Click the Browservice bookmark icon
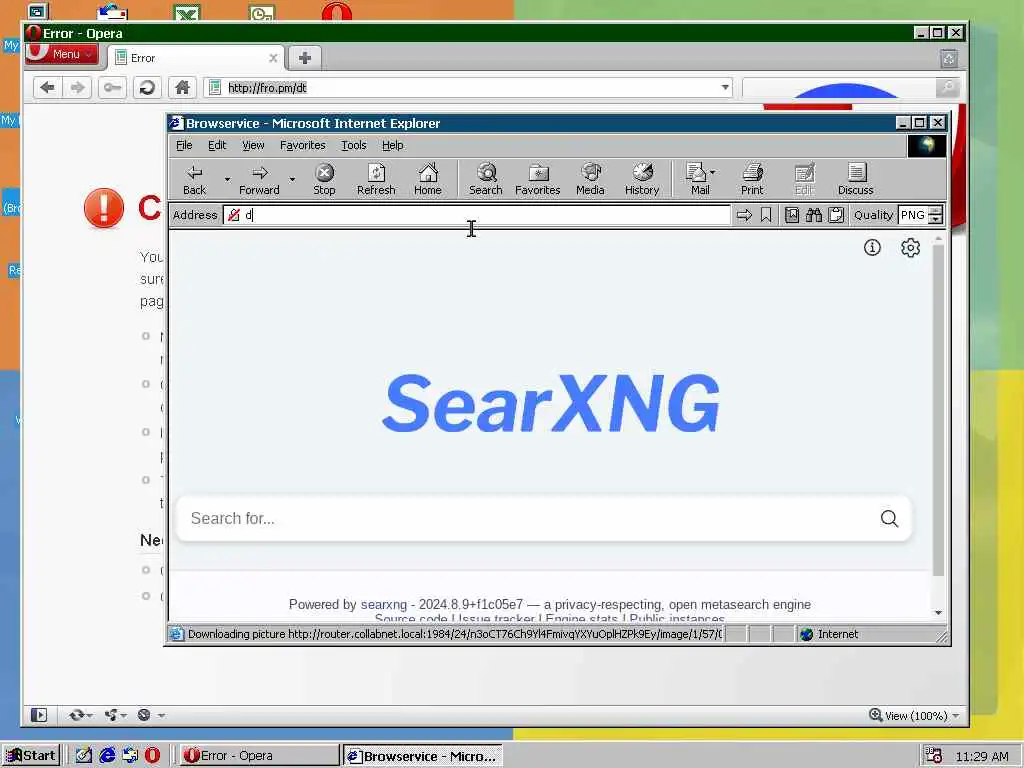 point(766,215)
